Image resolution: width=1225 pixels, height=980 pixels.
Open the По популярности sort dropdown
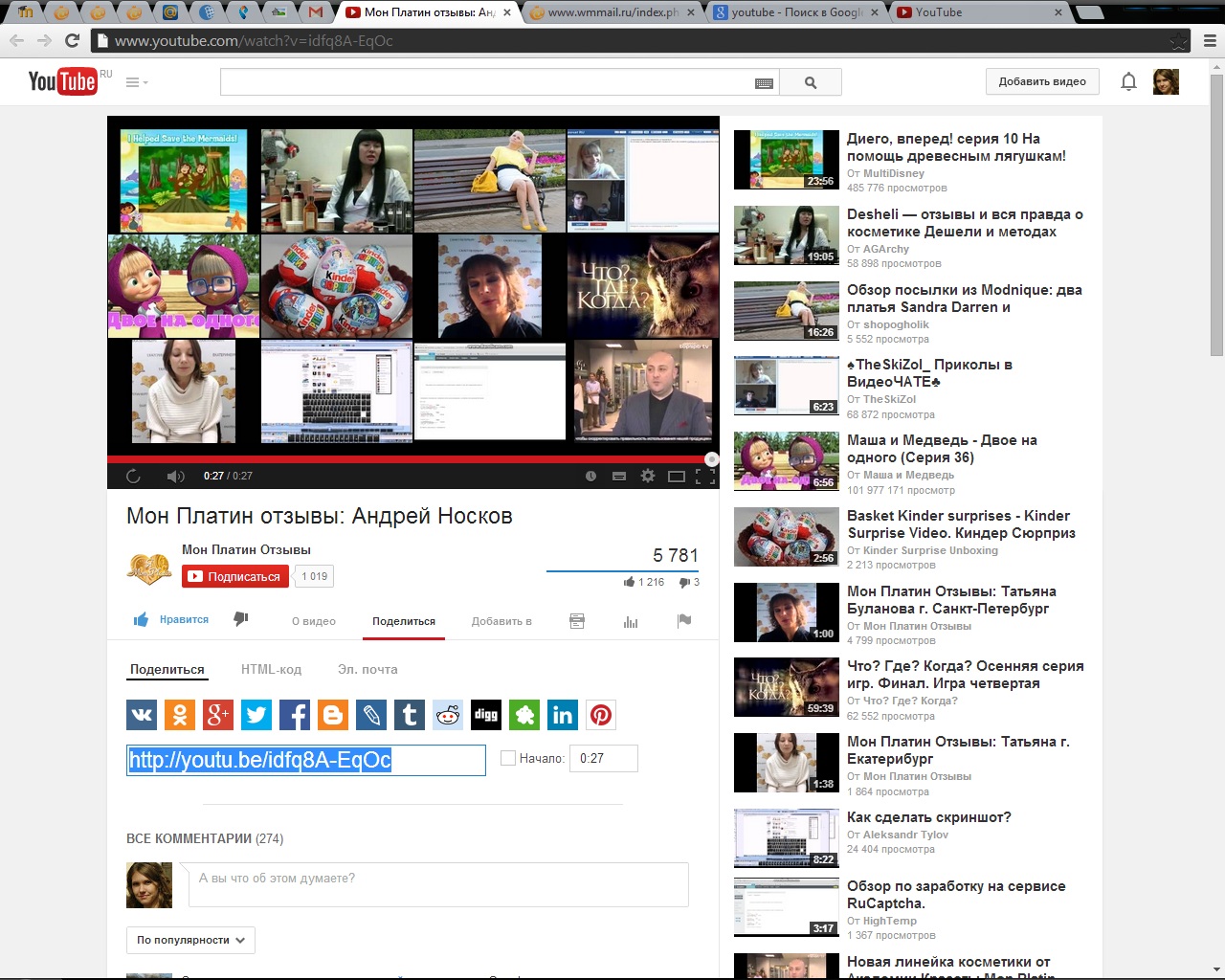(x=190, y=940)
